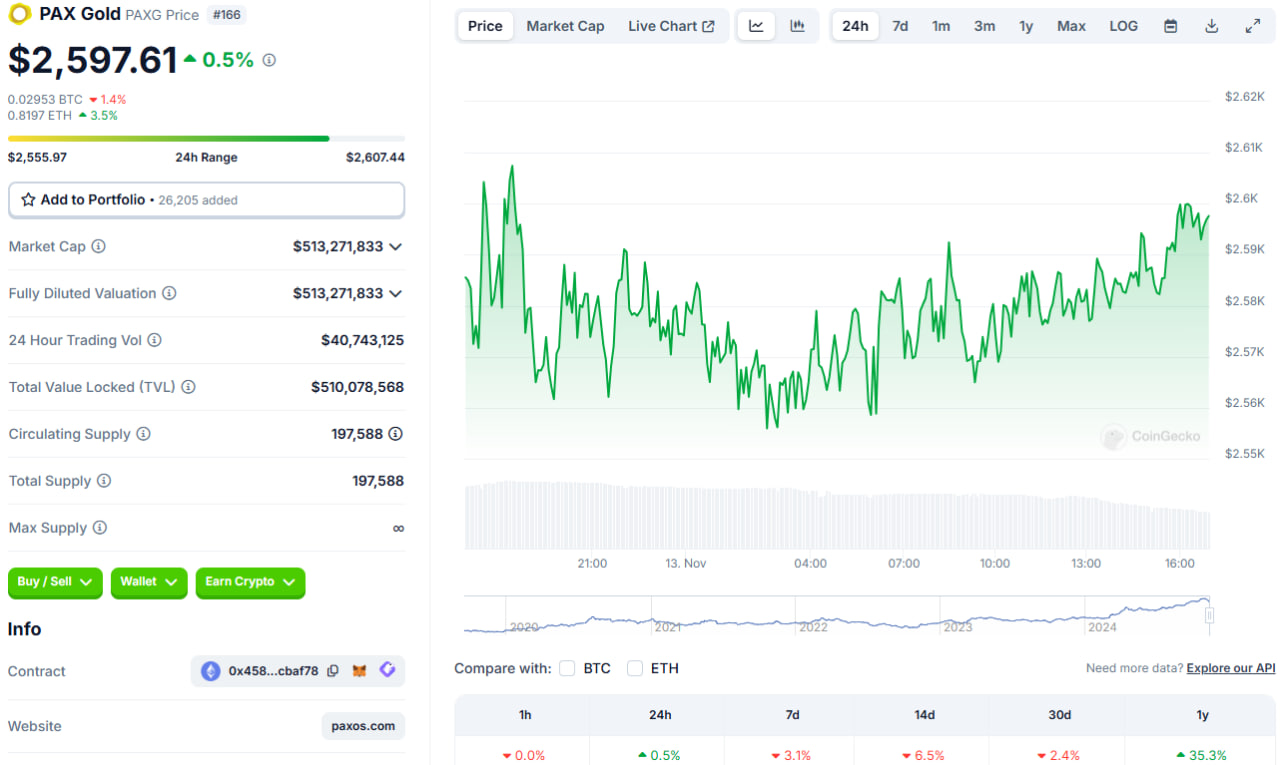Select 3m chart range

click(x=984, y=26)
